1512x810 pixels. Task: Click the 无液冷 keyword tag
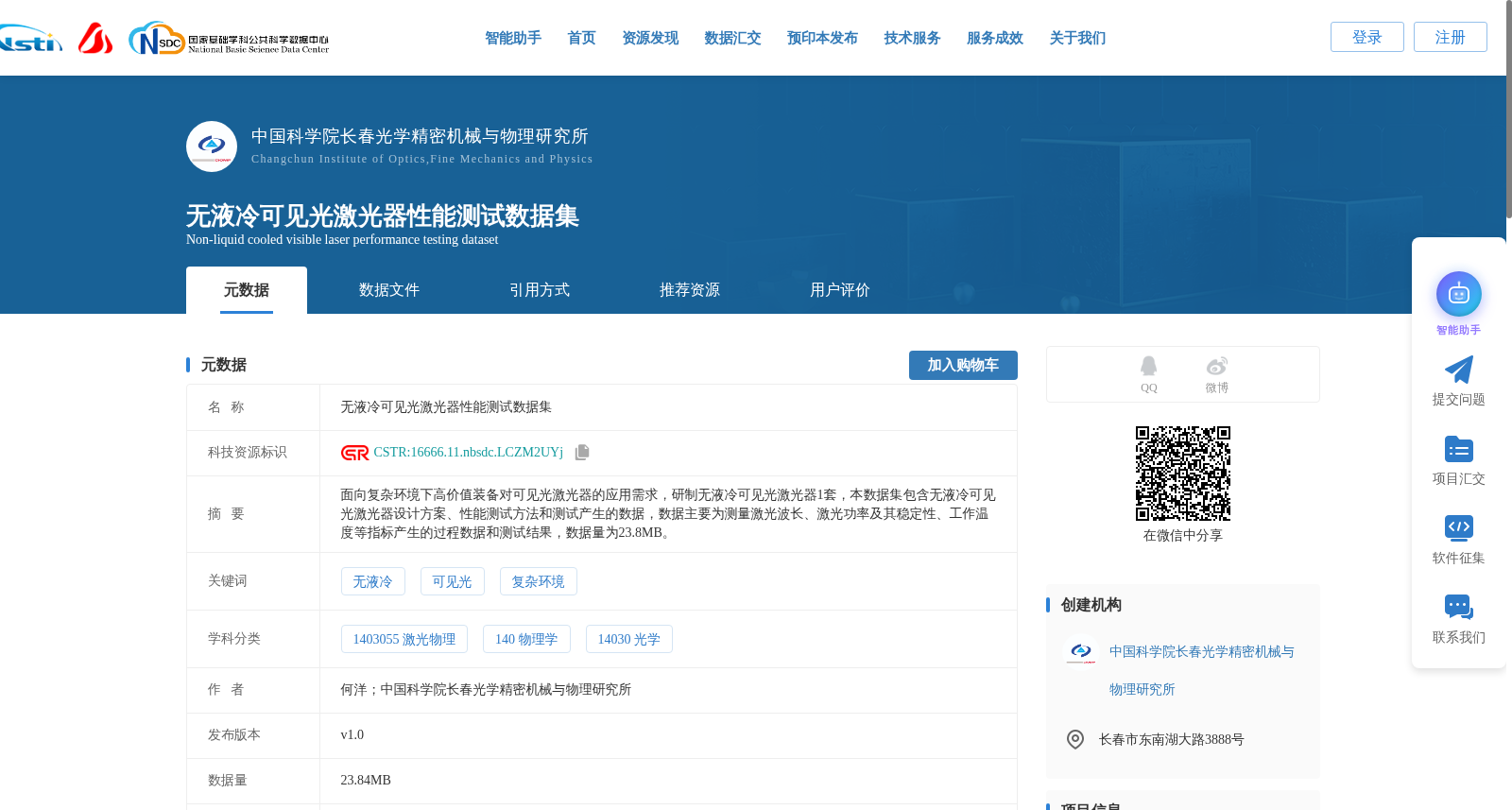(373, 581)
